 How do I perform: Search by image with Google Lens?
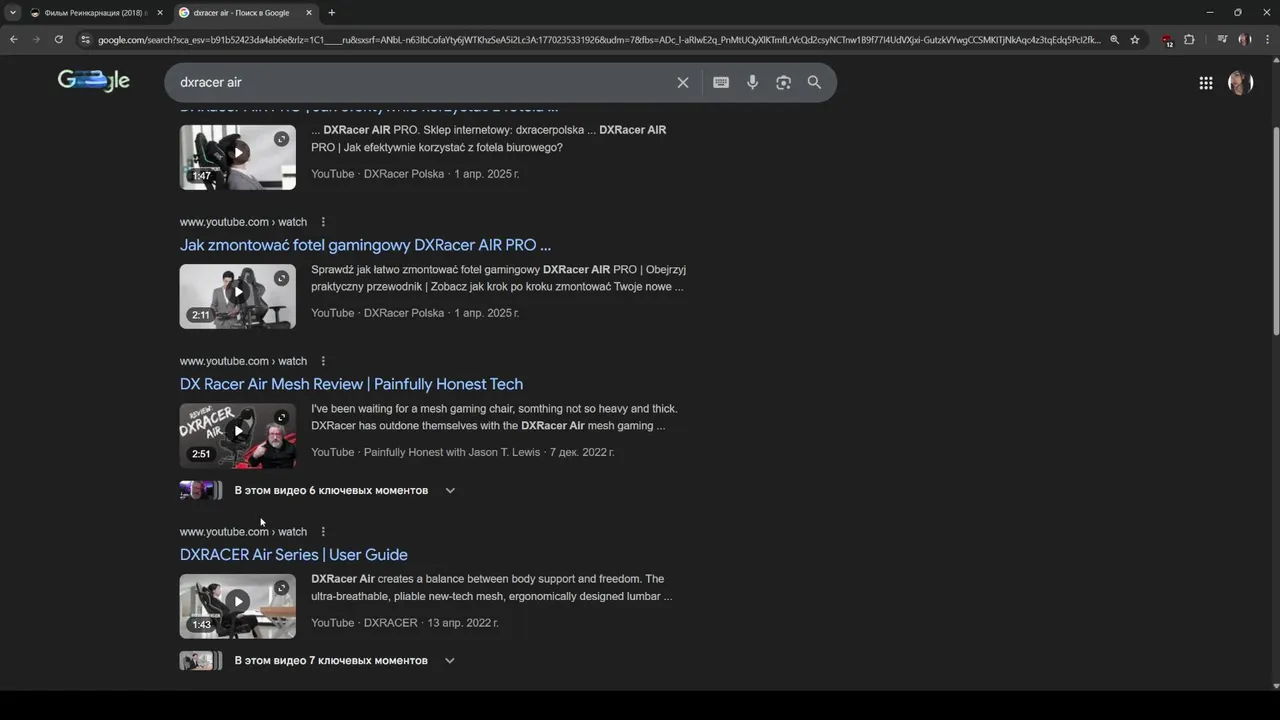[x=783, y=82]
